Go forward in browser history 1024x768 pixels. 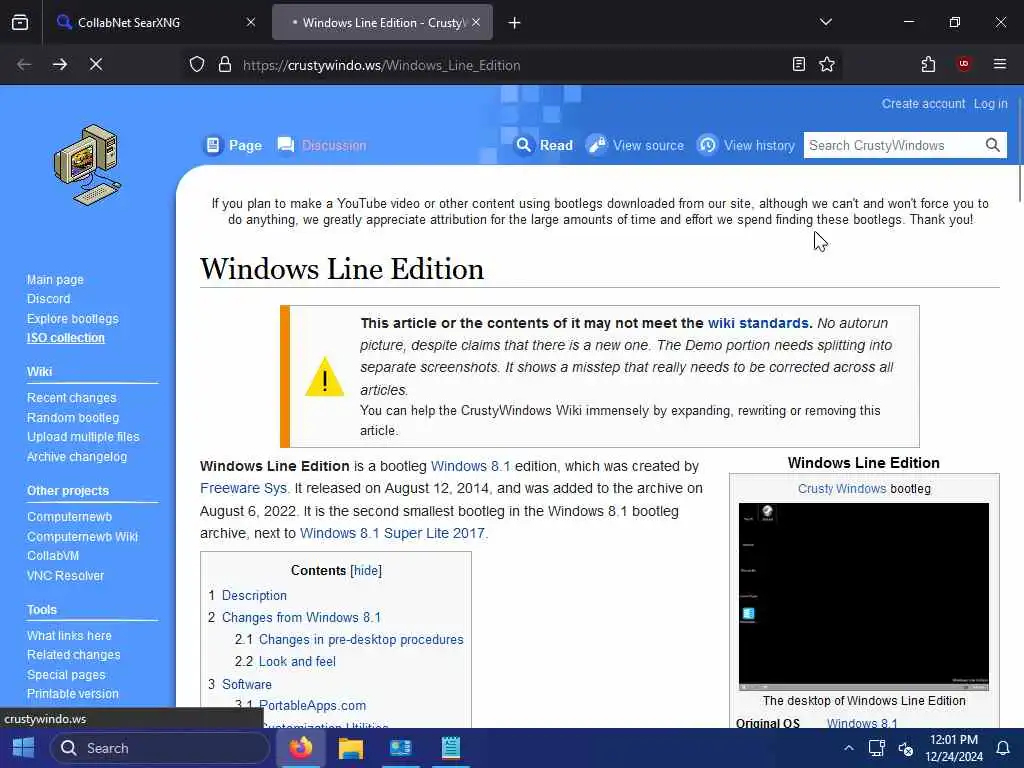[x=59, y=64]
